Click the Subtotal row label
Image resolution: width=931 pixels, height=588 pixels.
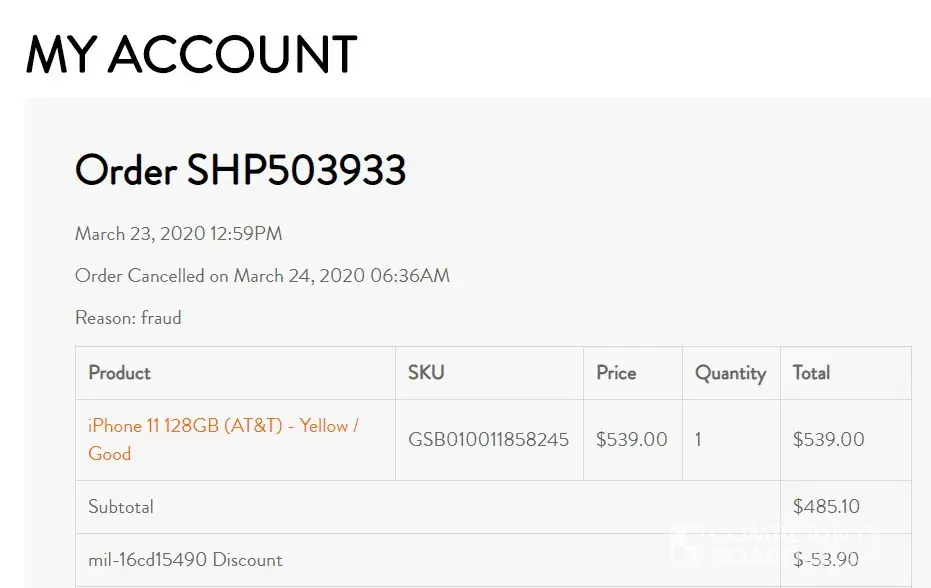[x=121, y=507]
